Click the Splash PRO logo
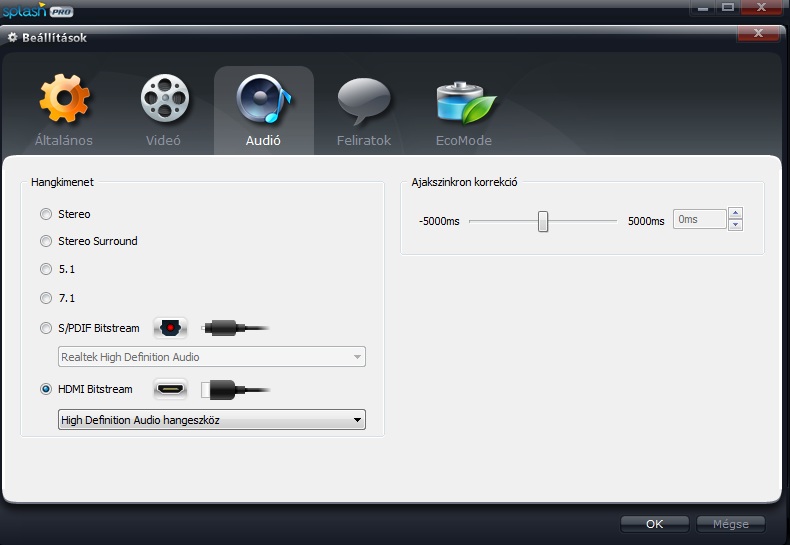This screenshot has width=790, height=545. (x=38, y=10)
